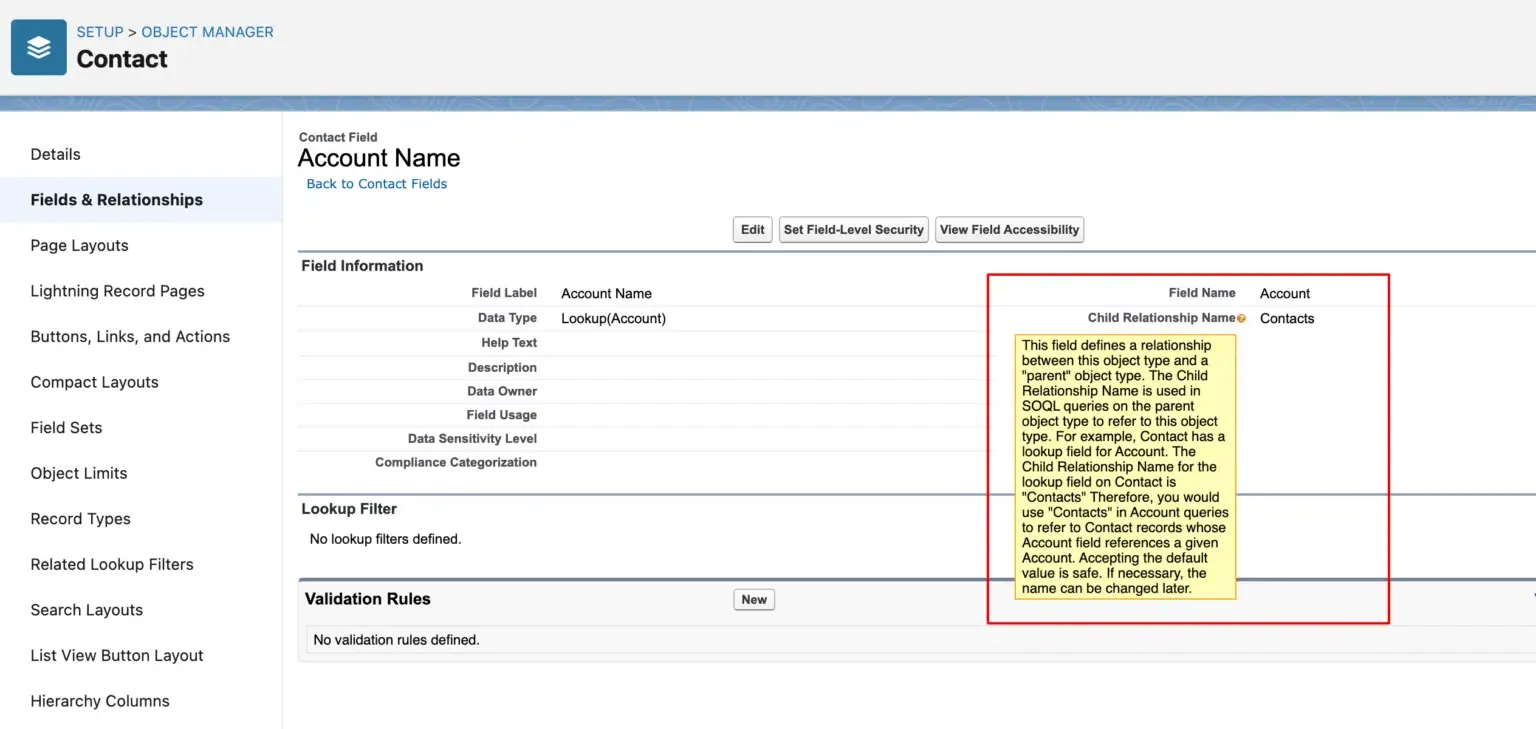
Task: Open Record Types sidebar item
Action: (81, 519)
